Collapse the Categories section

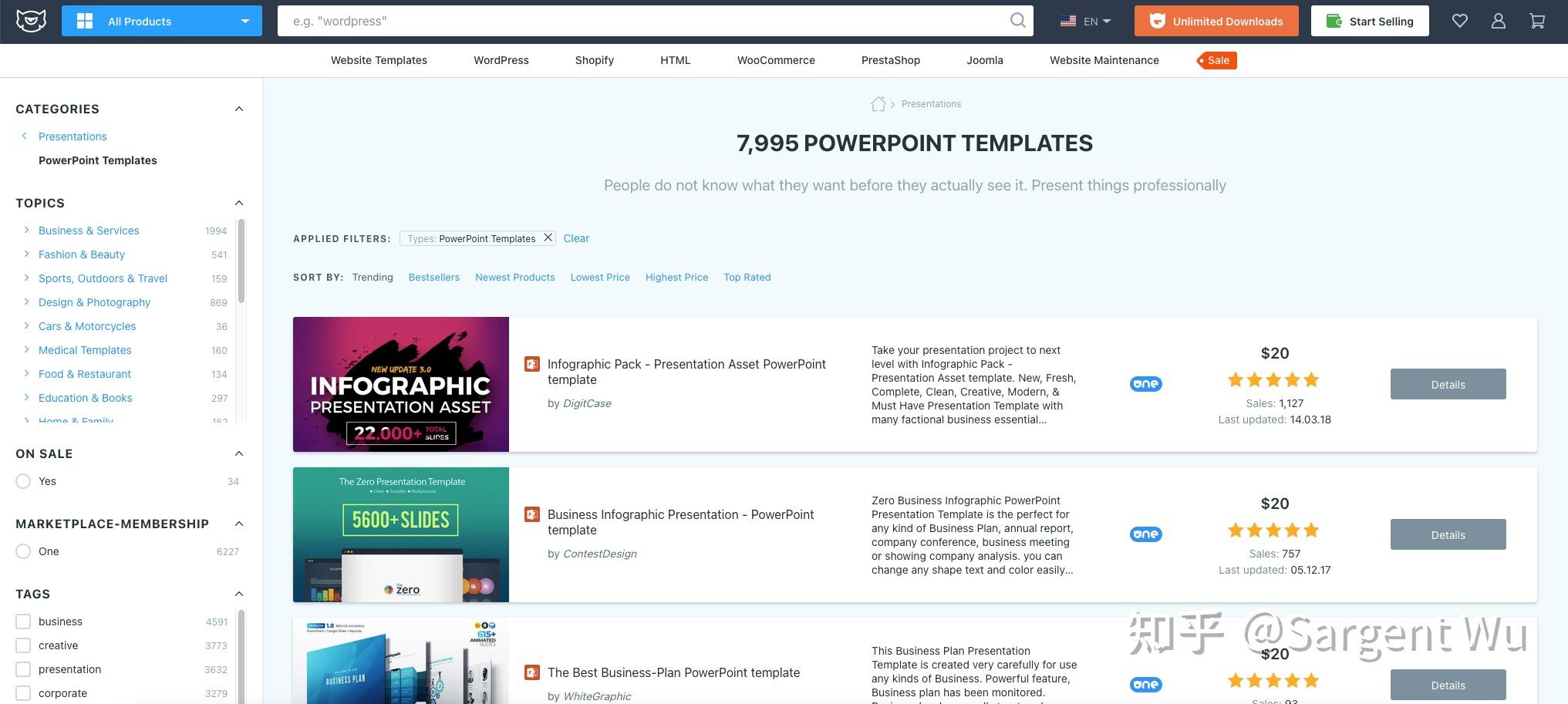[x=239, y=109]
